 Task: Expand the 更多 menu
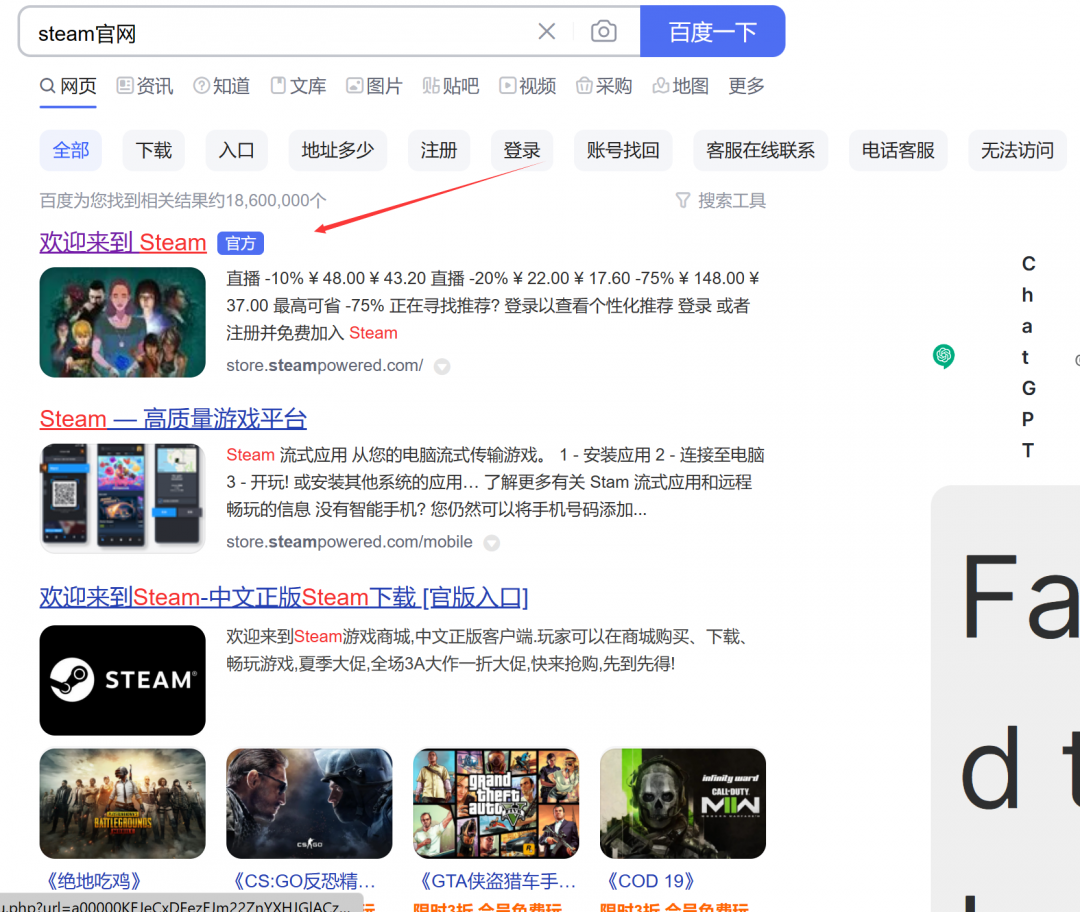[x=747, y=86]
